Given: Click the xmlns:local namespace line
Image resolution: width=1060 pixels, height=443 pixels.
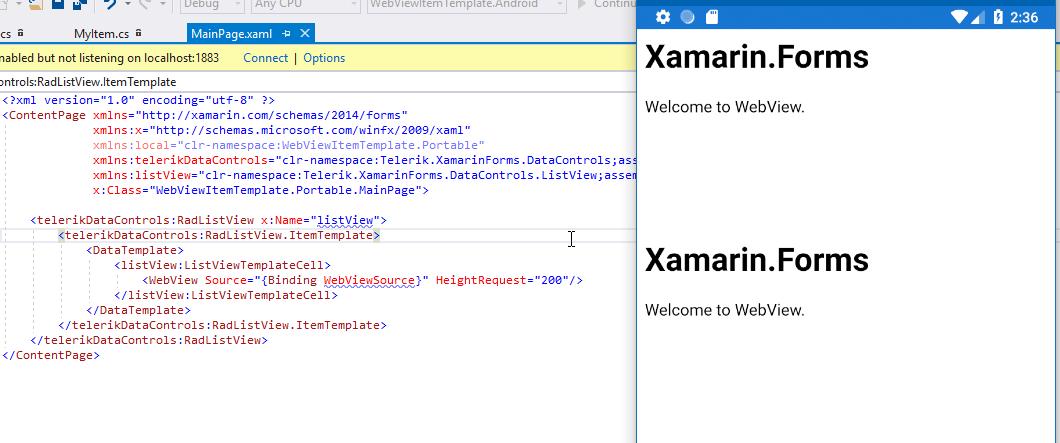Looking at the screenshot, I should tap(289, 145).
